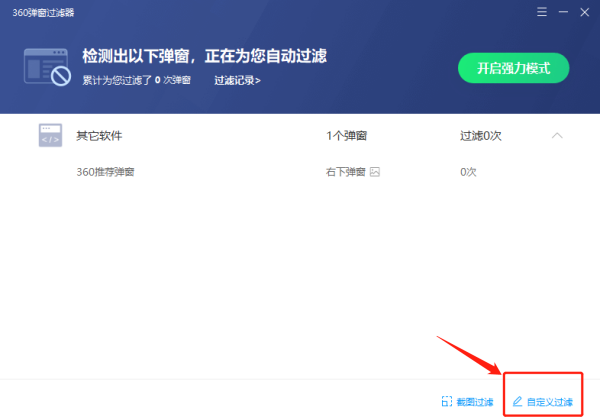
Task: Open 截图过滤 screenshot filter
Action: click(468, 402)
